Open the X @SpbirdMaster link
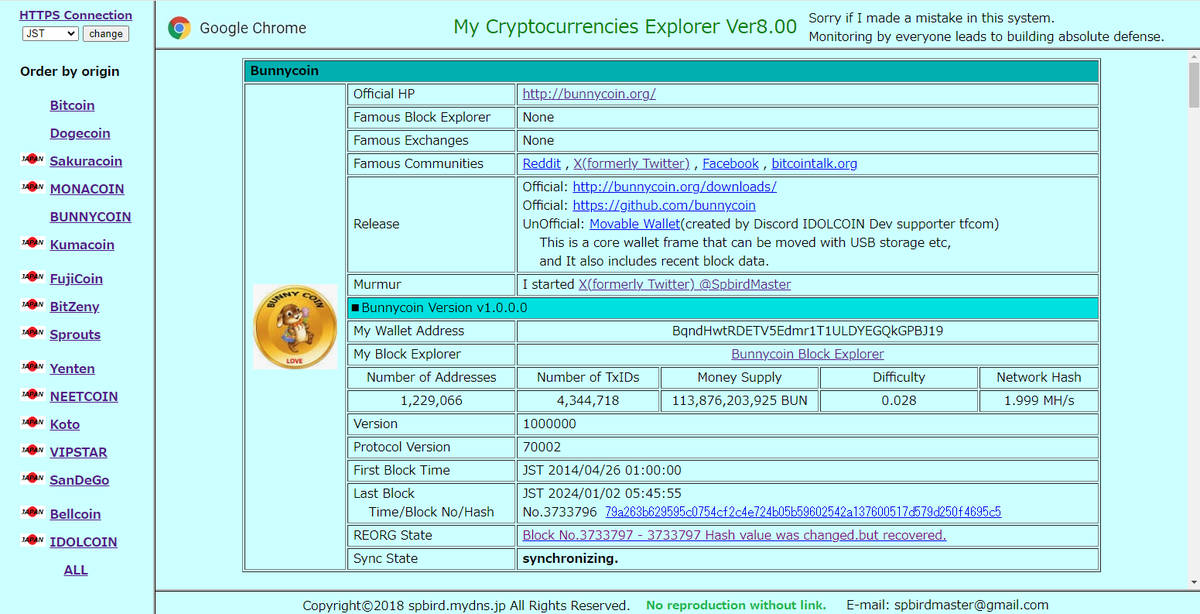The height and width of the screenshot is (614, 1200). point(685,285)
